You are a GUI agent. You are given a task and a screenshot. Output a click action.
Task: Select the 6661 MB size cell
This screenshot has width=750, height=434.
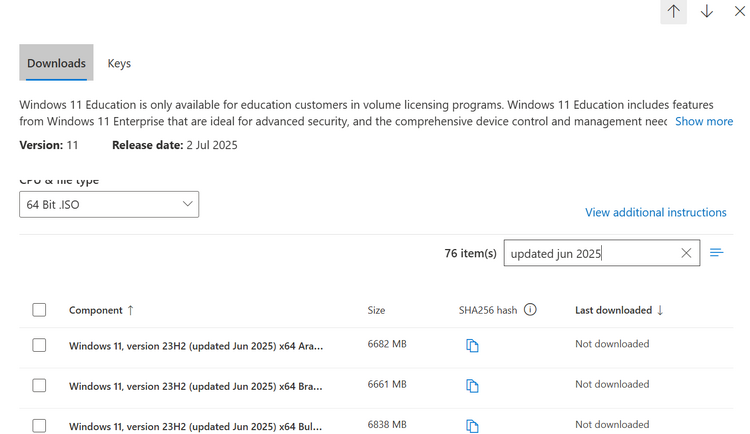tap(387, 384)
